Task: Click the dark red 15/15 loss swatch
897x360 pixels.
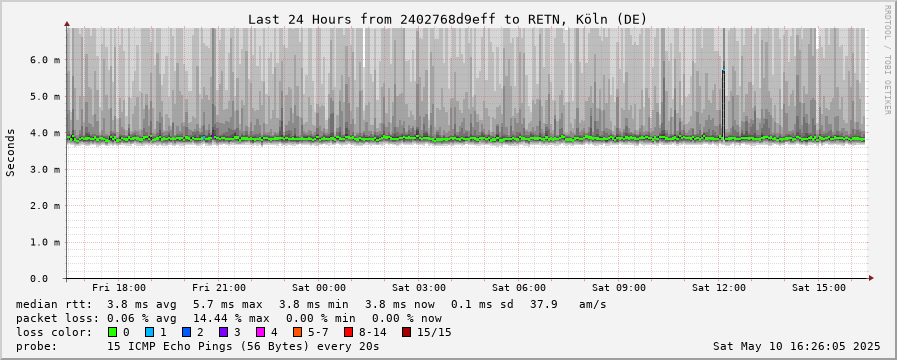Action: point(406,332)
